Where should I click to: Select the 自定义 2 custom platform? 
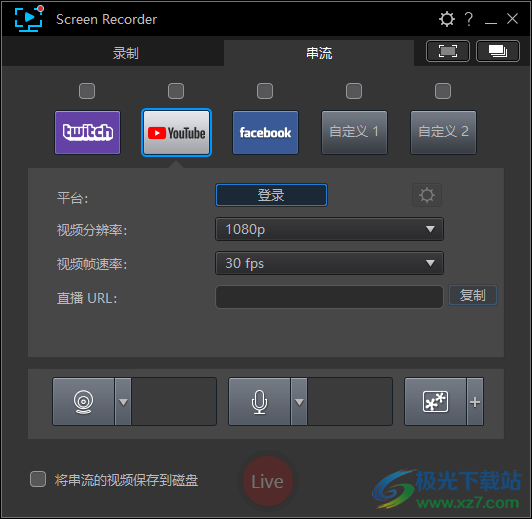(x=443, y=132)
